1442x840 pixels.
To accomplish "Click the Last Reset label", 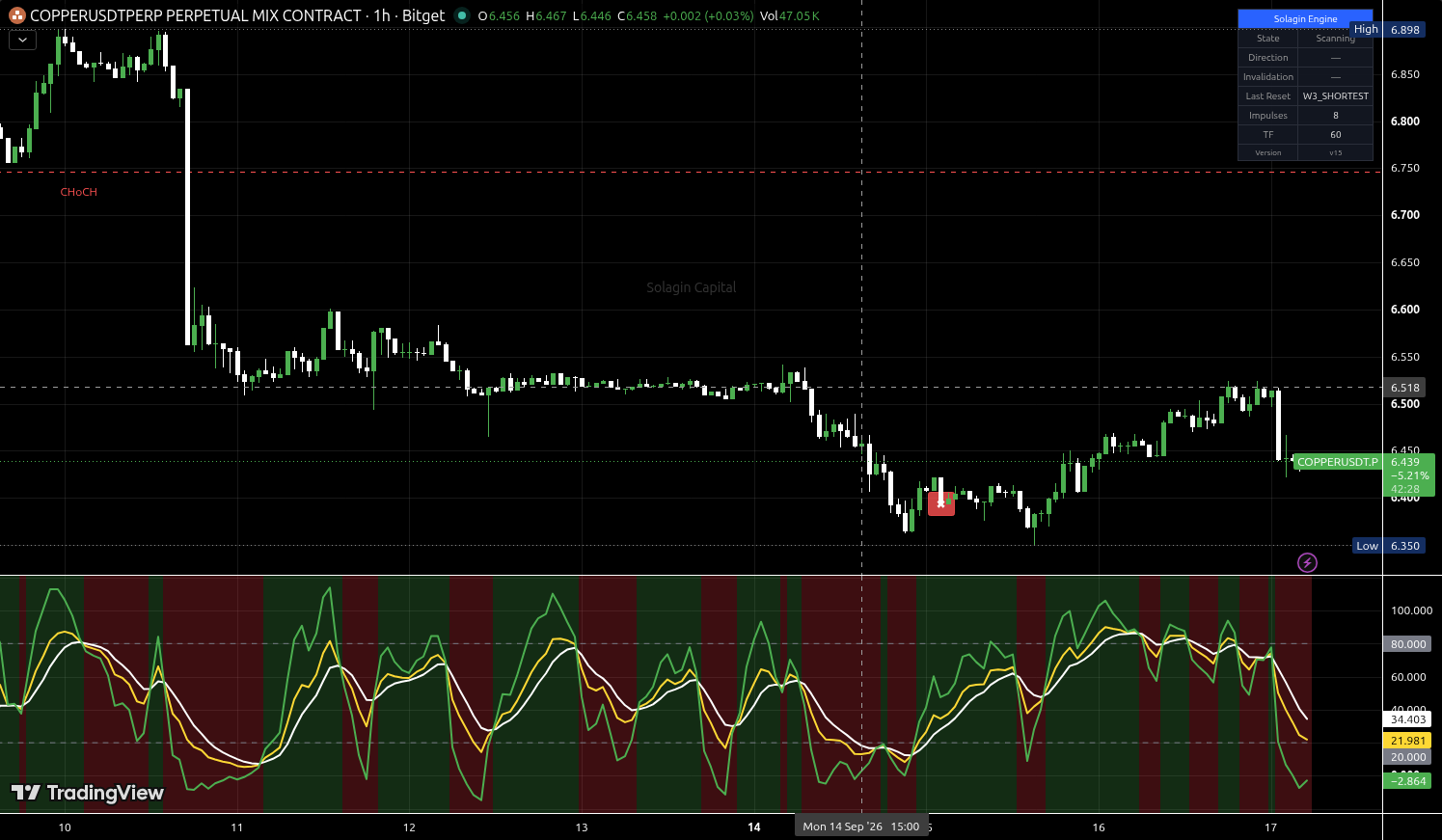I will click(1267, 96).
